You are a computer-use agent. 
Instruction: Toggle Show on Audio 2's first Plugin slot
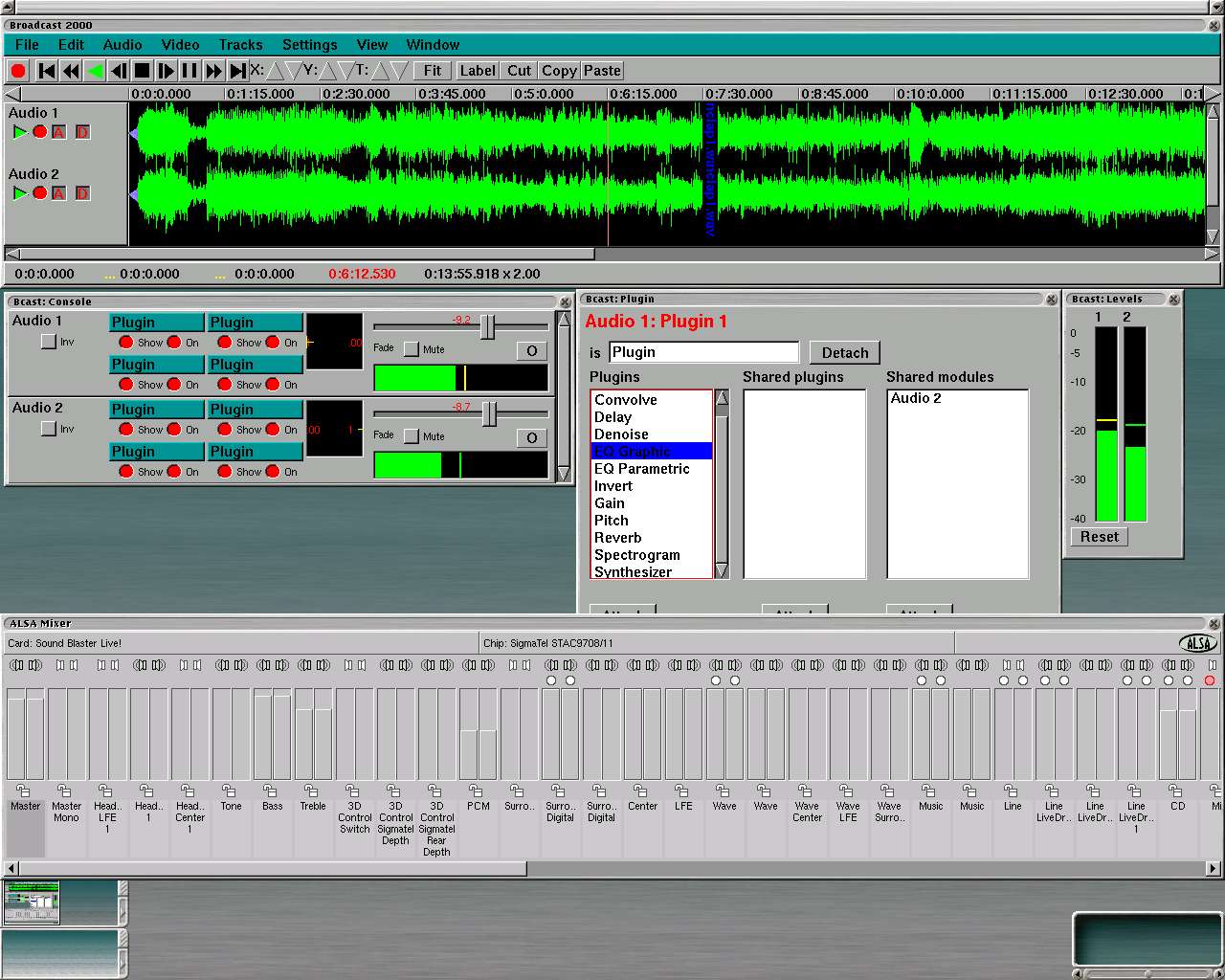click(x=125, y=430)
